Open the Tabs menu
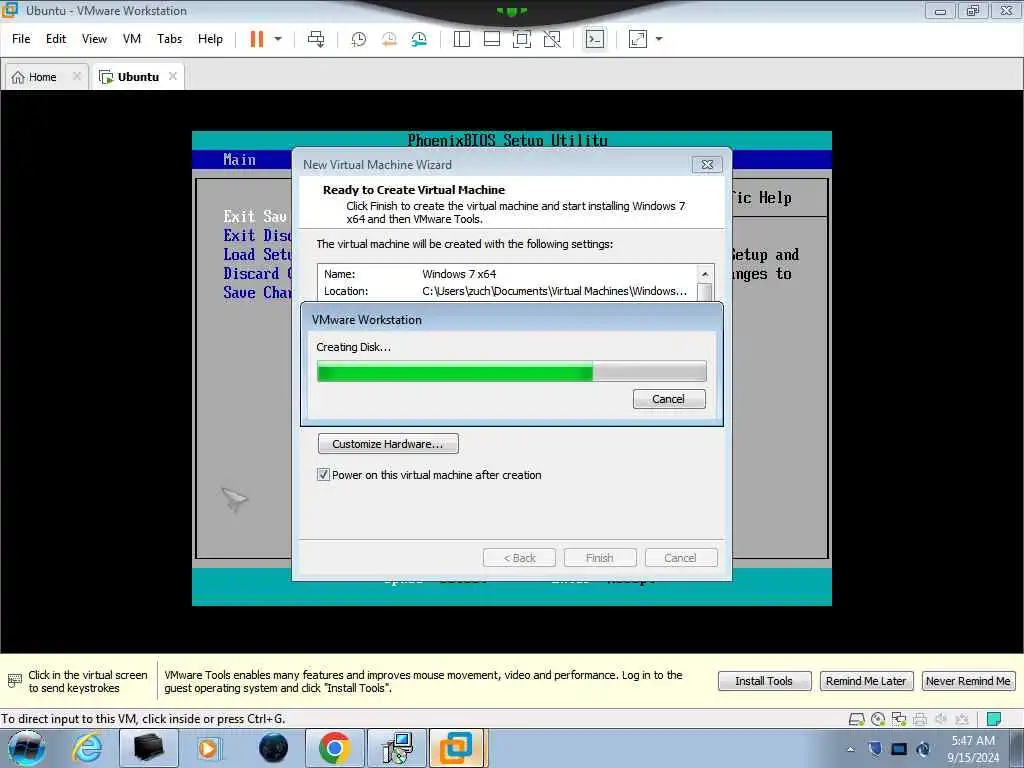 (x=169, y=39)
